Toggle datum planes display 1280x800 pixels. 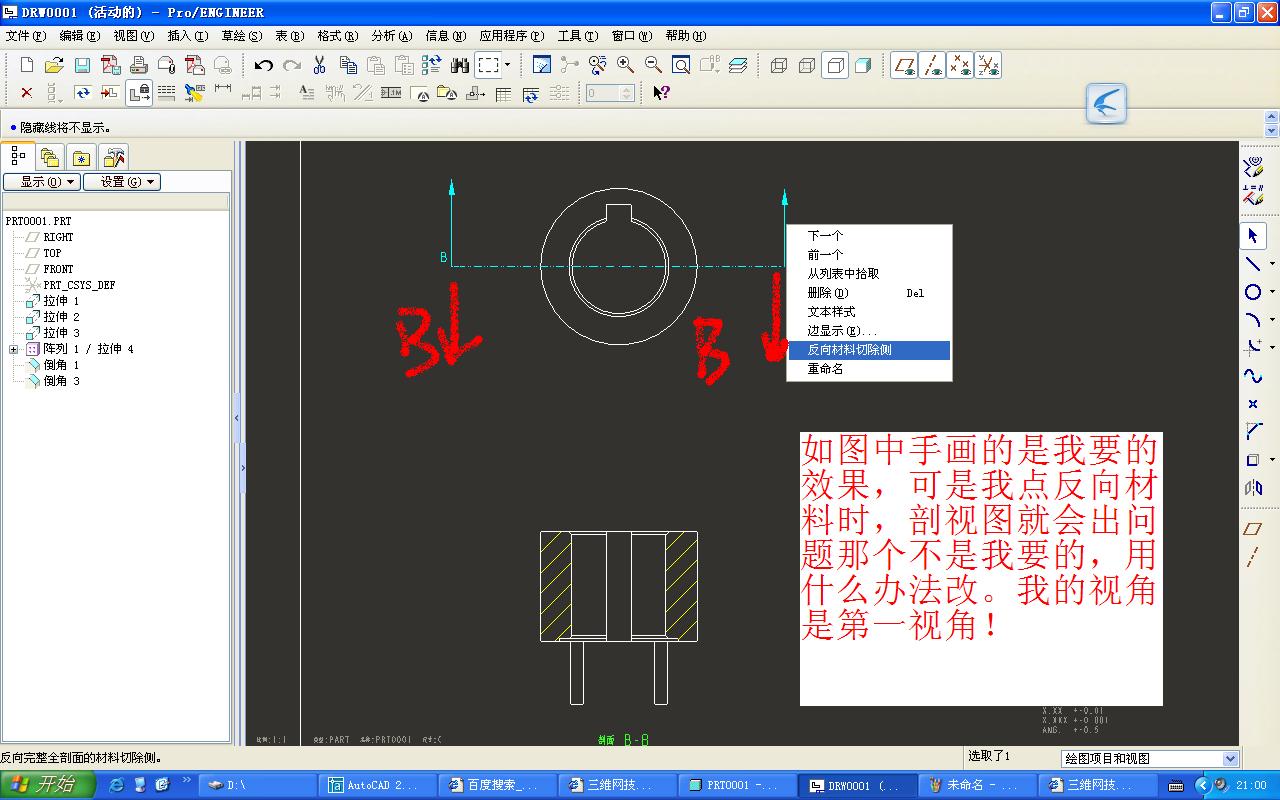tap(905, 66)
